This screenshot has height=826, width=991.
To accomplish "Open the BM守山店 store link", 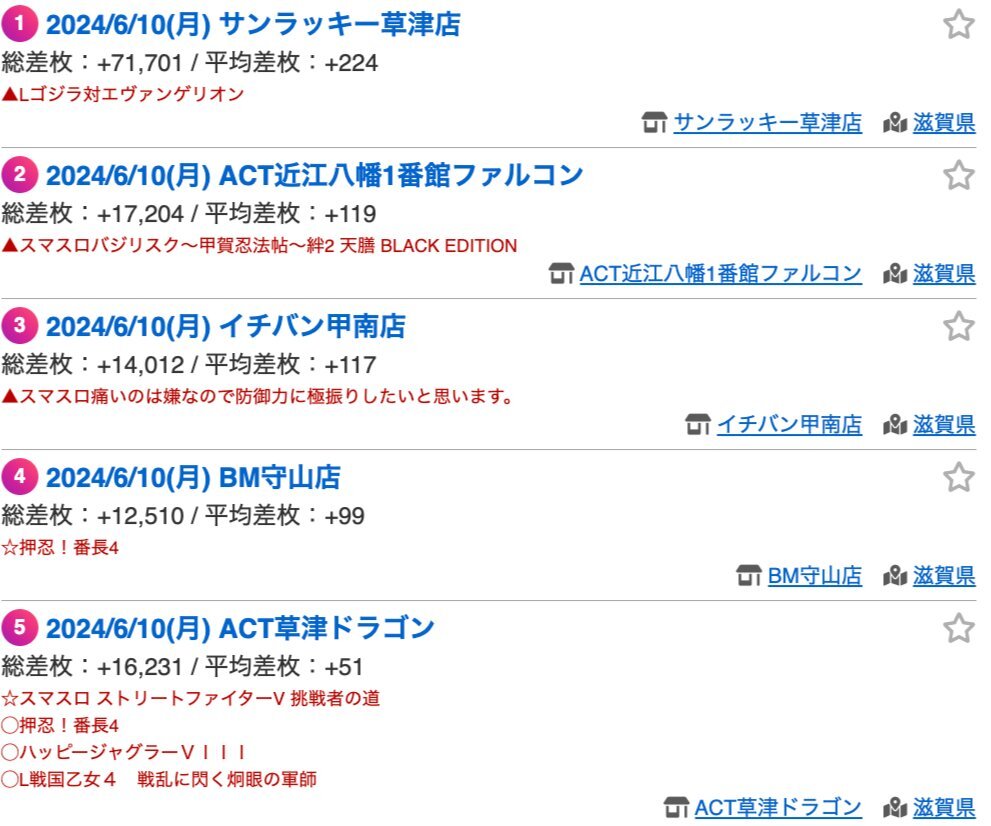I will tap(815, 576).
